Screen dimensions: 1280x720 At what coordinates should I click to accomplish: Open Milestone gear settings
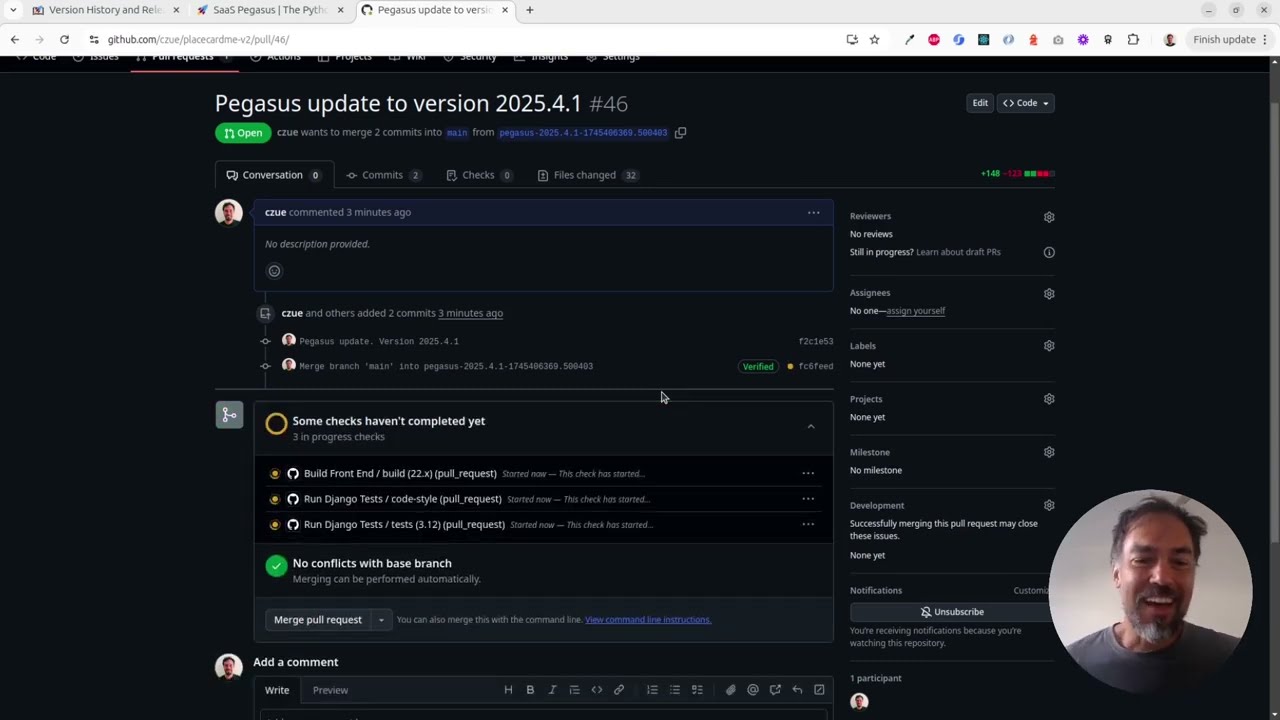(x=1049, y=452)
